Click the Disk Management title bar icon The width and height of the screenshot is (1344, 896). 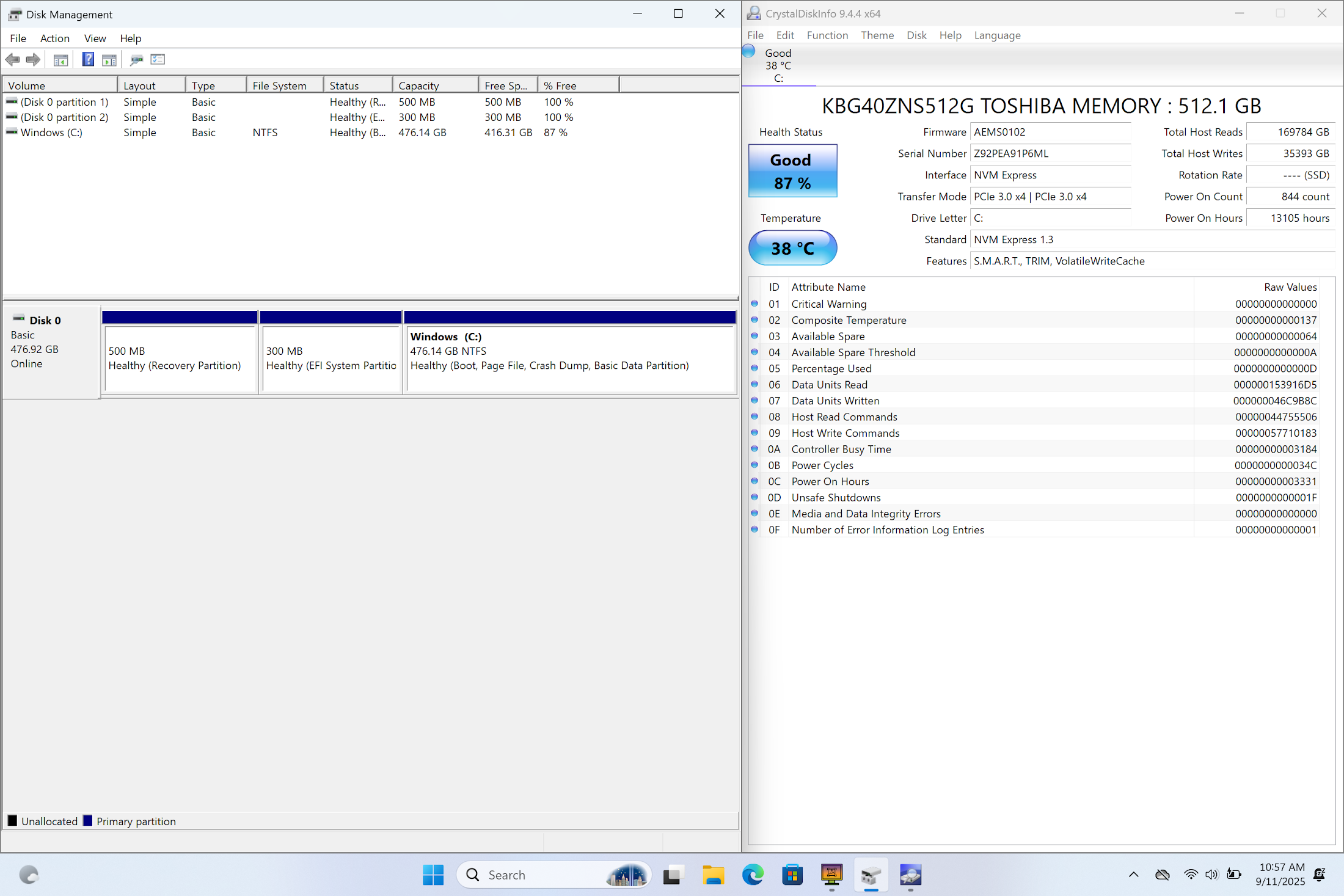pyautogui.click(x=14, y=14)
